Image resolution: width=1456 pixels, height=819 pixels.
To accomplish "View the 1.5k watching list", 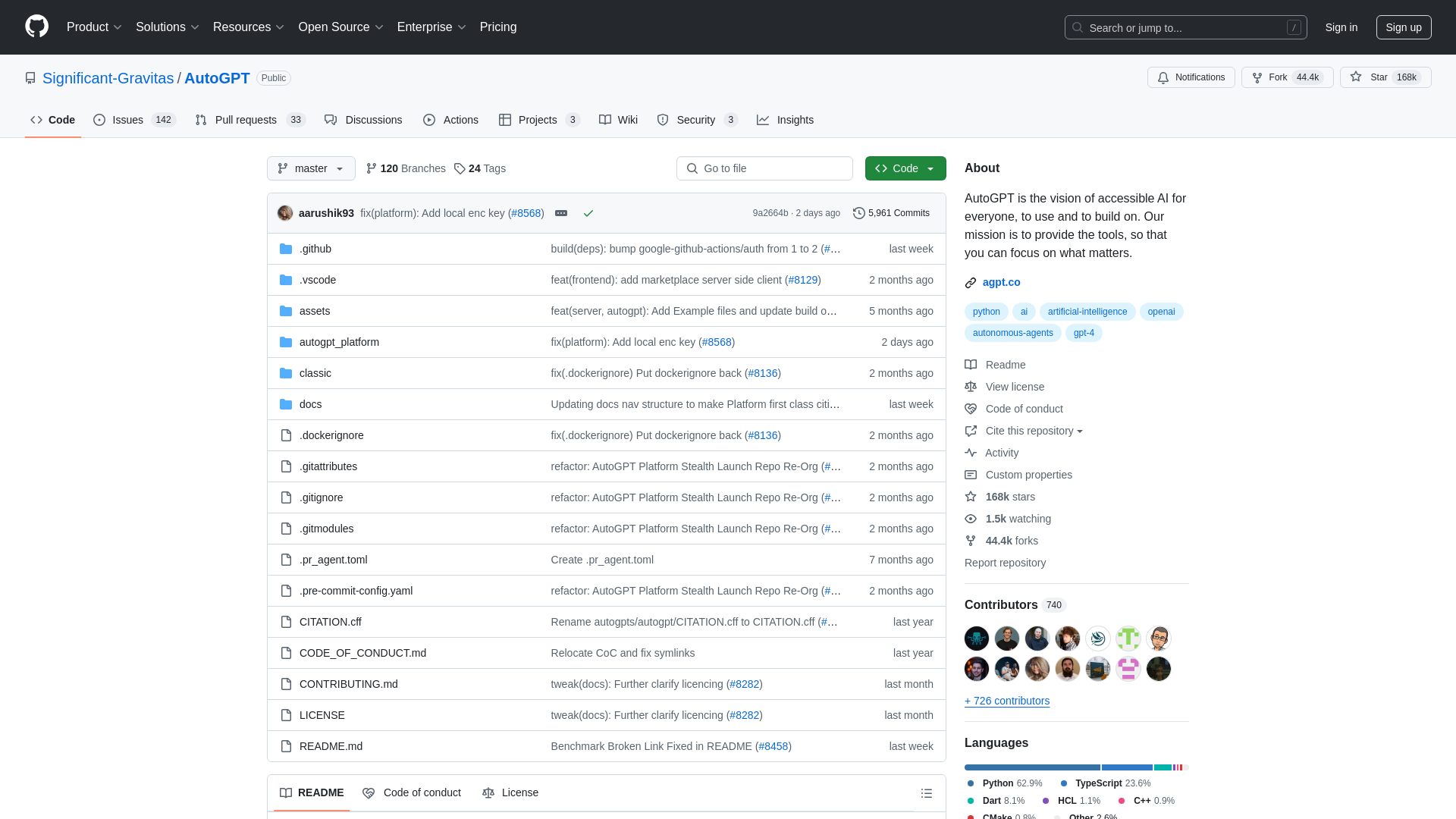I will (x=1008, y=519).
